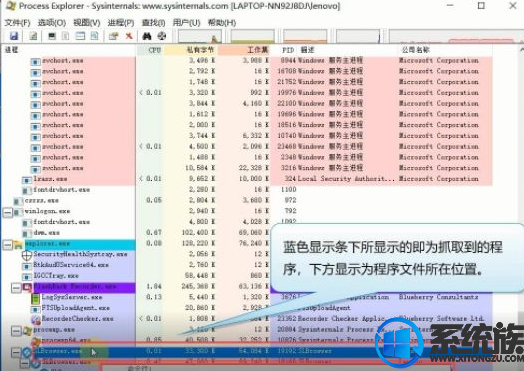Click the Properties toolbar icon
Screen dimensions: 524x371
click(114, 36)
